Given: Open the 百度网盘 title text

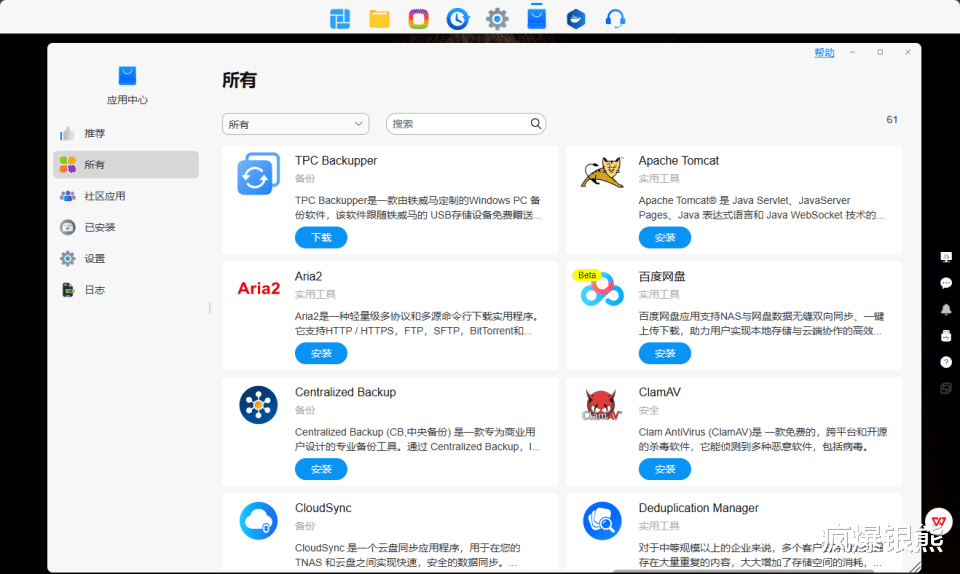Looking at the screenshot, I should click(661, 277).
